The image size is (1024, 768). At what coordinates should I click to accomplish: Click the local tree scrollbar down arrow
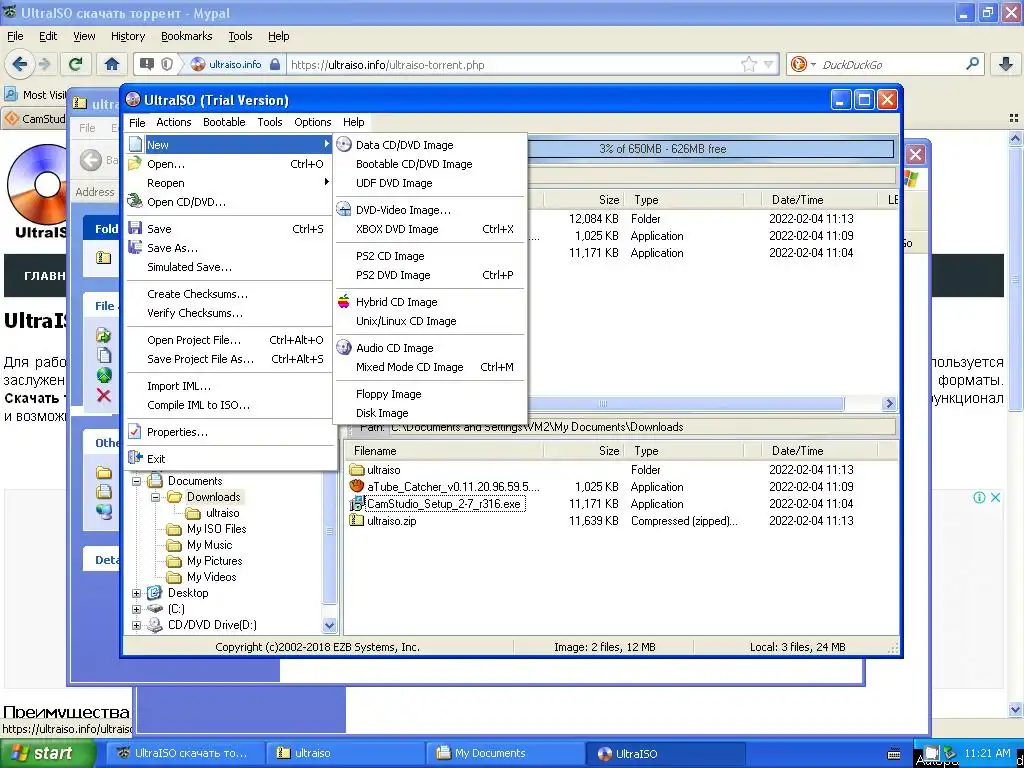330,625
